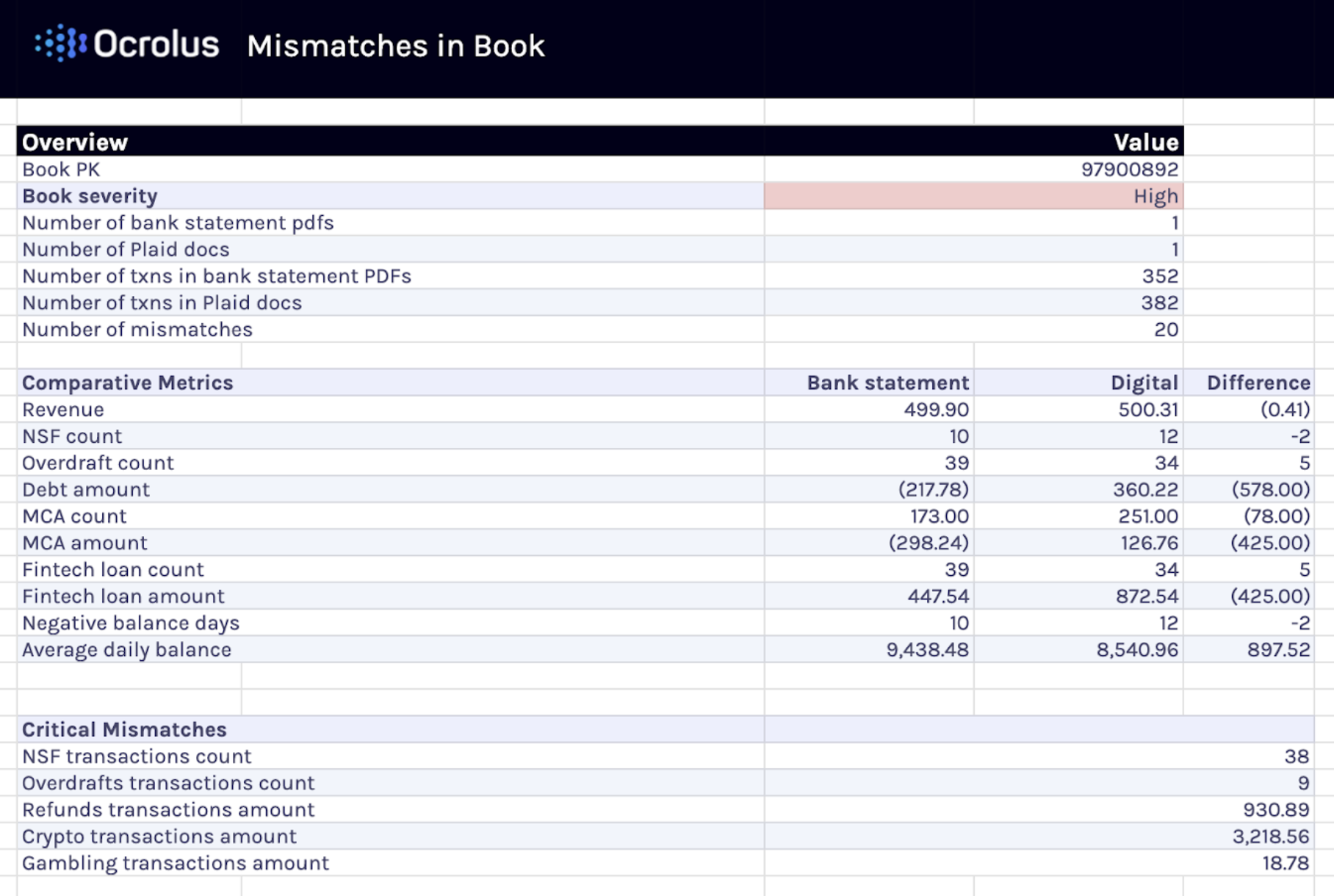Click the 382 Plaid txns value
Viewport: 1334px width, 896px height.
[1161, 303]
